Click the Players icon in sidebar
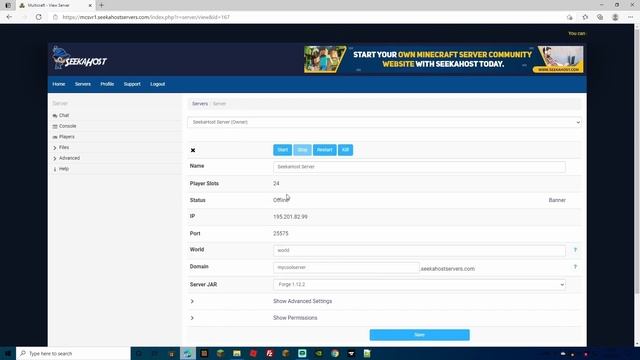Image resolution: width=640 pixels, height=360 pixels. 55,137
